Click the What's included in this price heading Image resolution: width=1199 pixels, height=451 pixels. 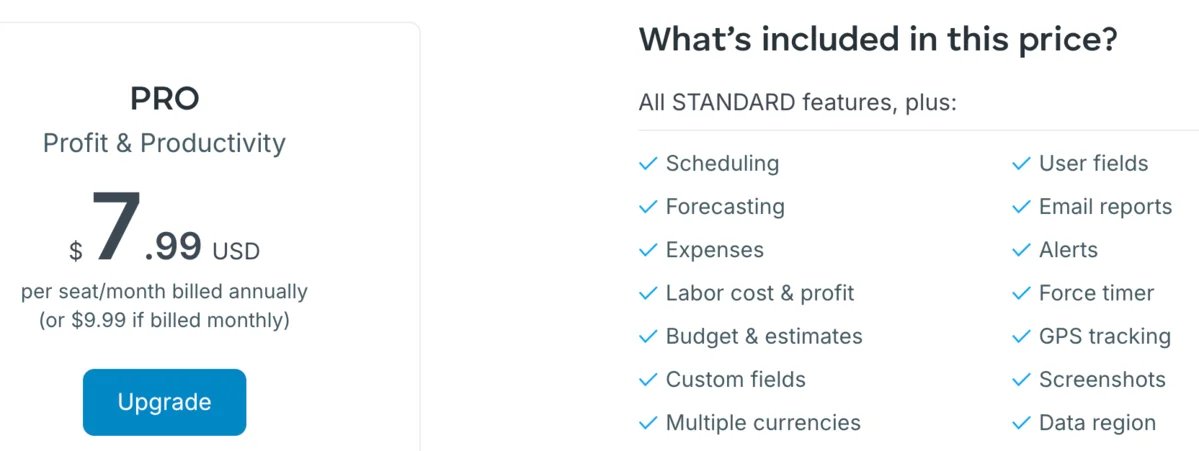[x=879, y=39]
